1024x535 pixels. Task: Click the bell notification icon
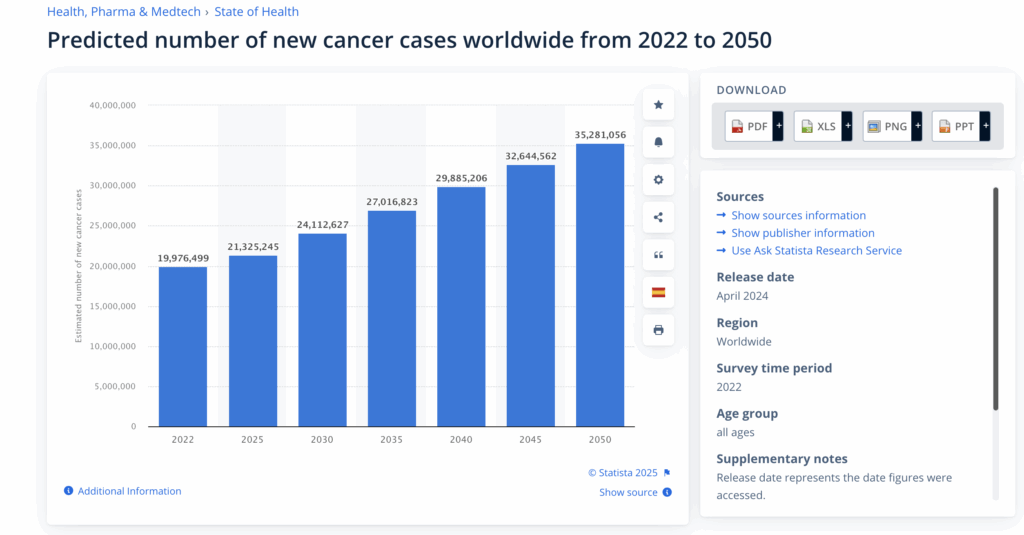pos(658,142)
